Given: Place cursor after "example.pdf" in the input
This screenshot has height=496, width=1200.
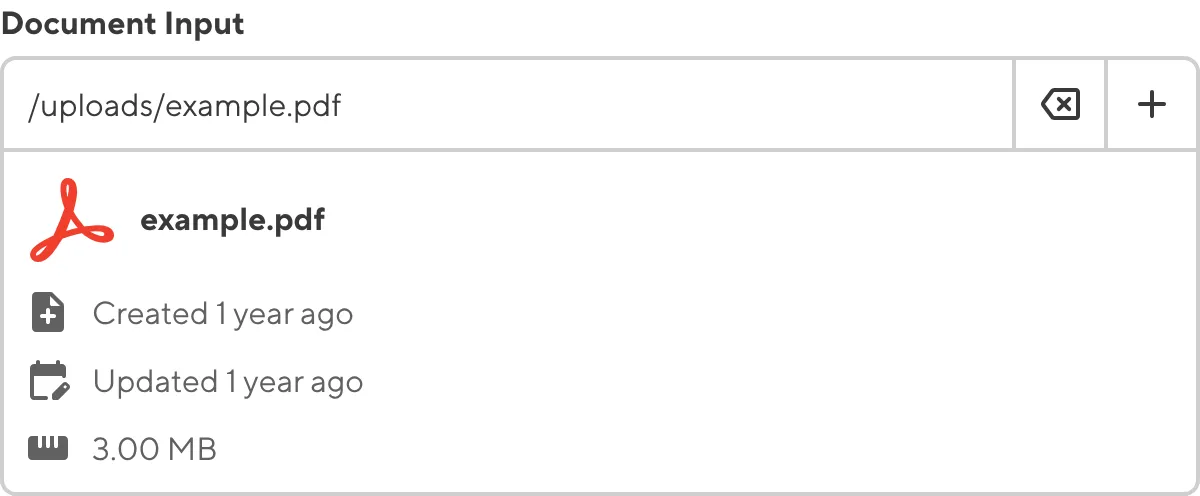Looking at the screenshot, I should tap(343, 105).
